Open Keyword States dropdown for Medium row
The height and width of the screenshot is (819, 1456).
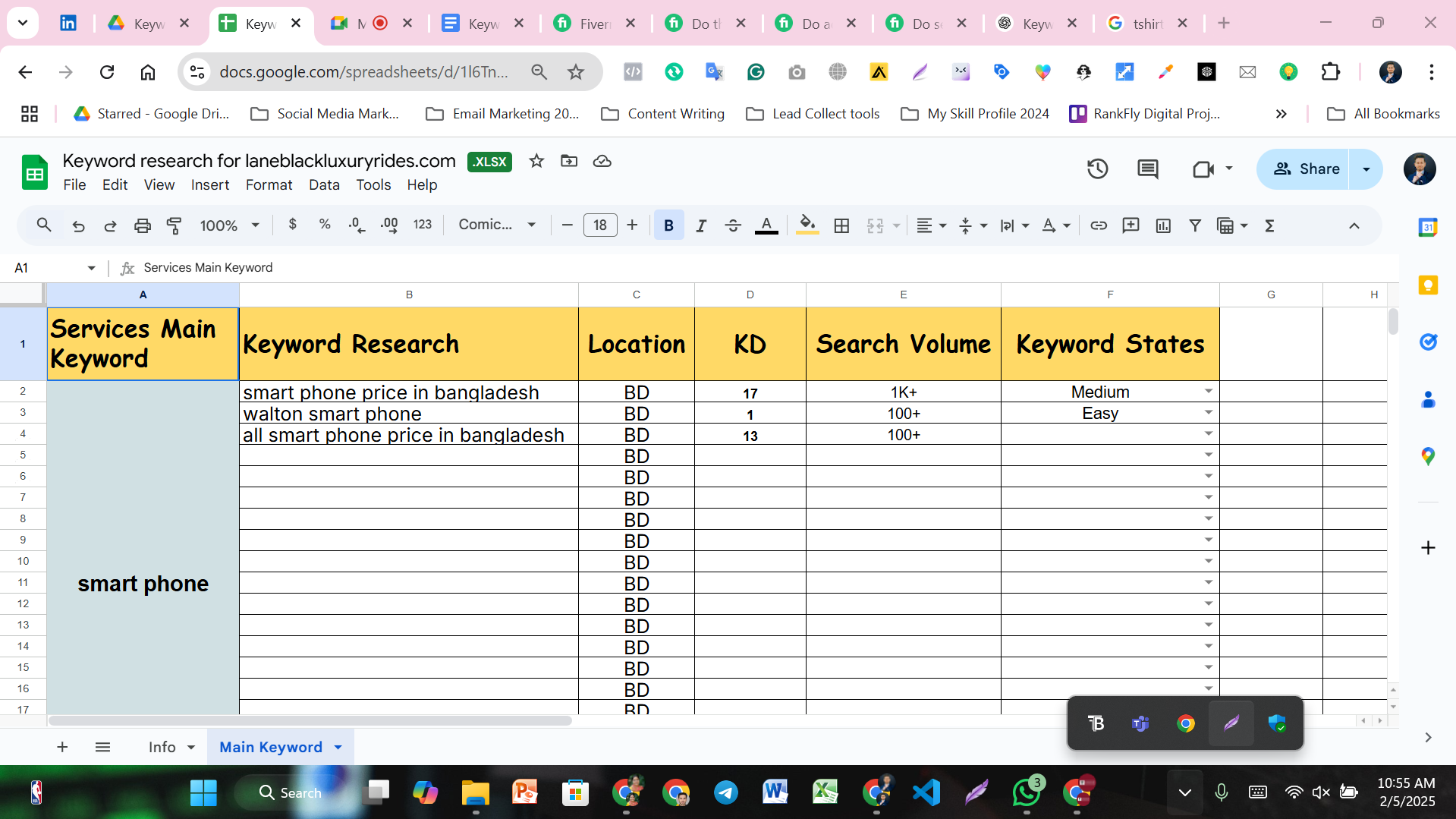pos(1208,392)
